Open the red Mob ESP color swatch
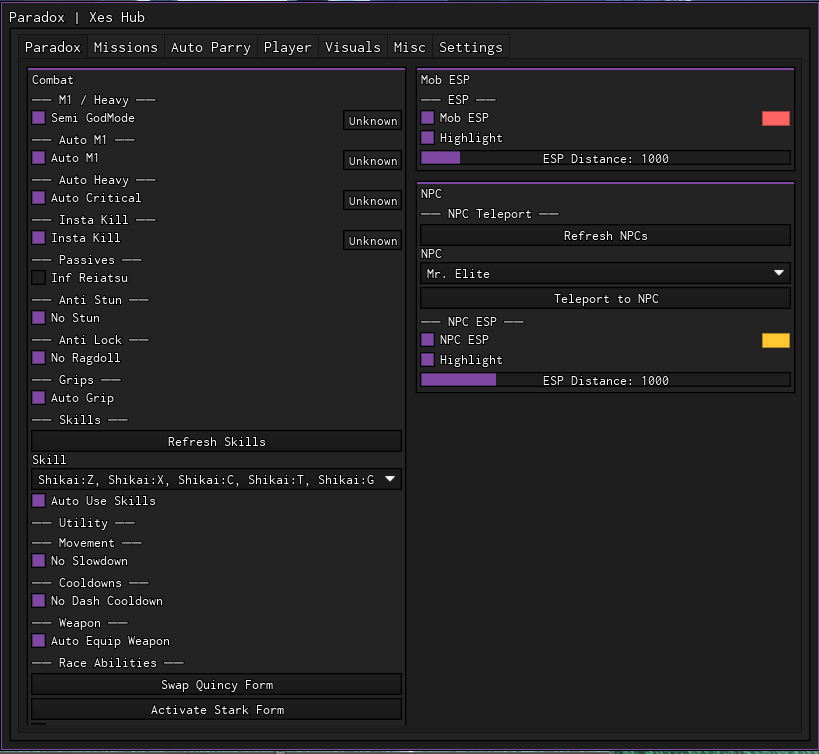This screenshot has width=819, height=754. pos(776,119)
